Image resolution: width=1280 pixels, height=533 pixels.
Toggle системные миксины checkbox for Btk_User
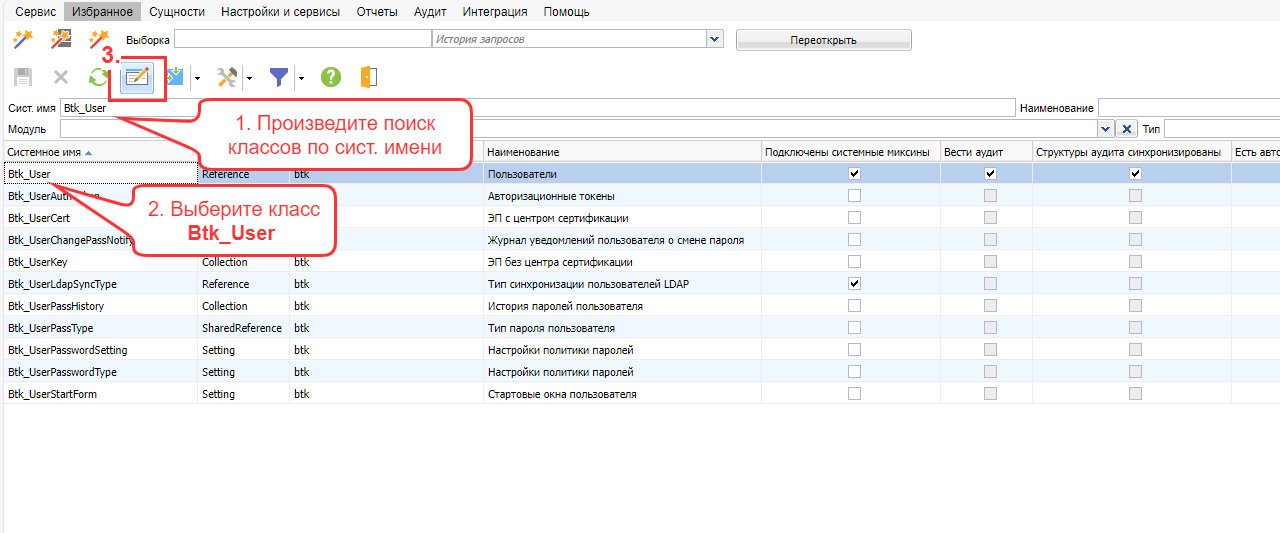point(854,174)
